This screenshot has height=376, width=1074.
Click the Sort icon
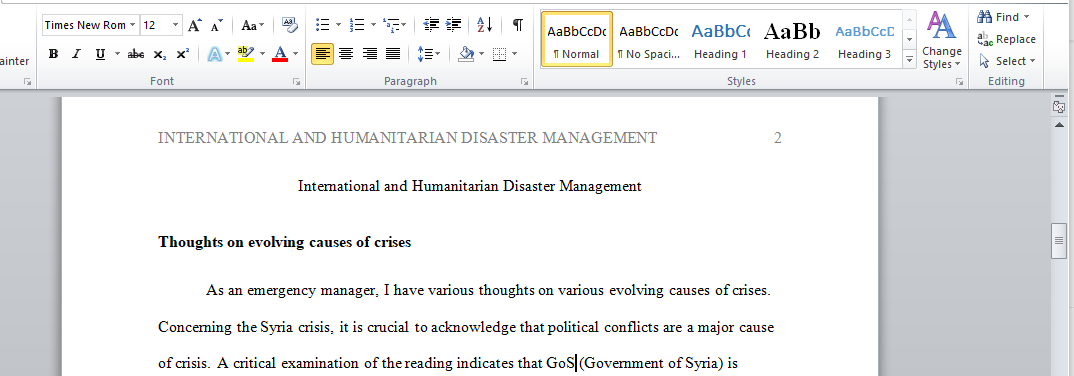click(x=485, y=25)
